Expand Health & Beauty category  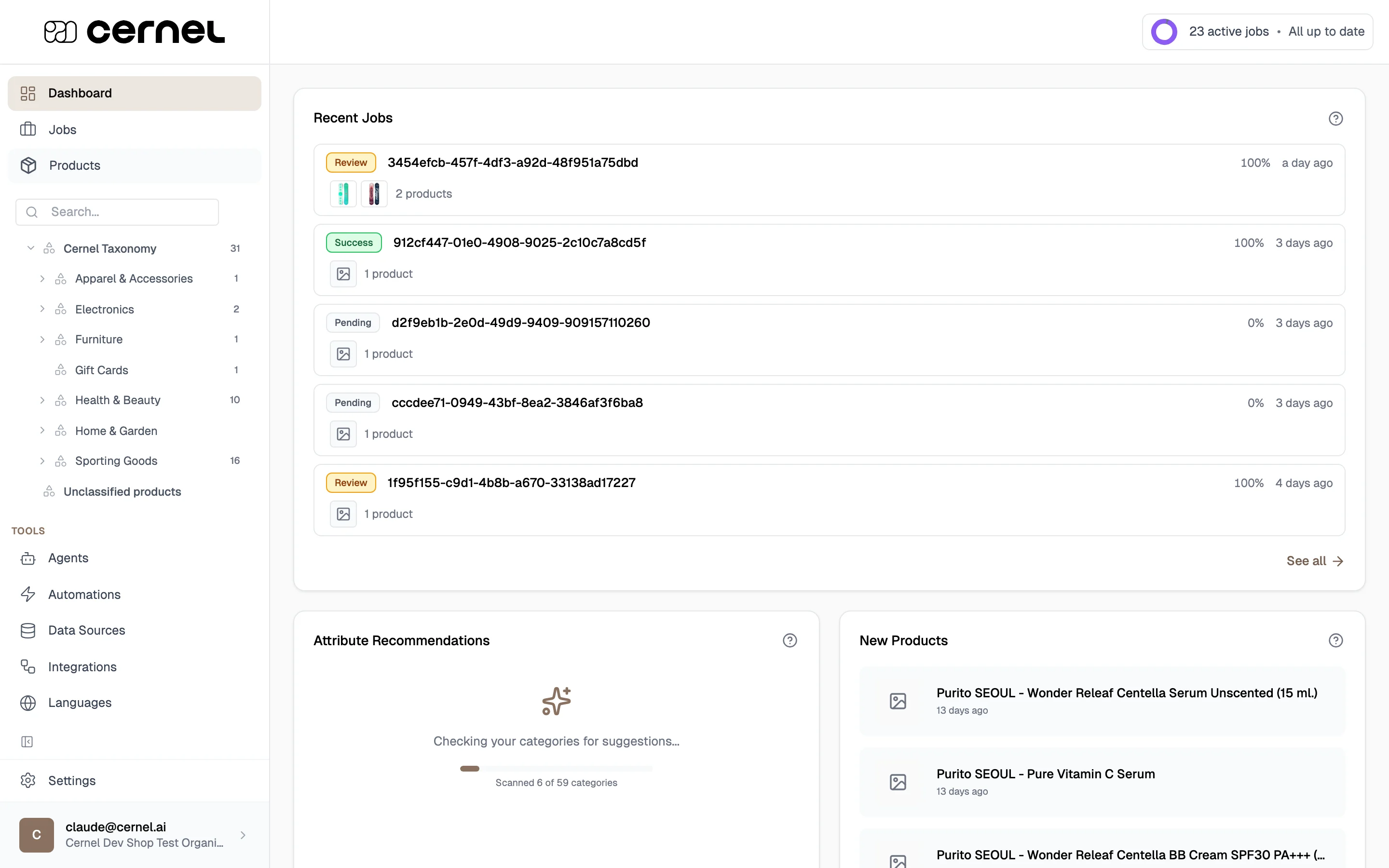point(42,400)
